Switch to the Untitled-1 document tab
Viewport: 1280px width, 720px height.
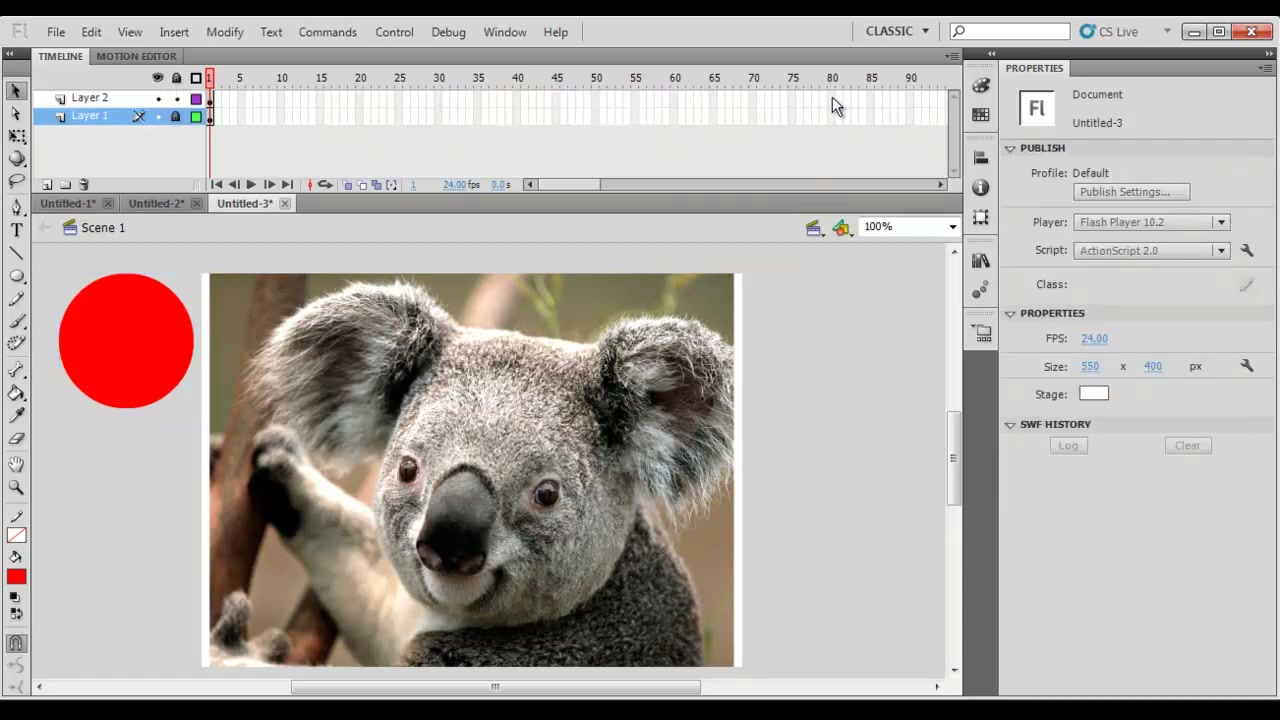tap(67, 203)
